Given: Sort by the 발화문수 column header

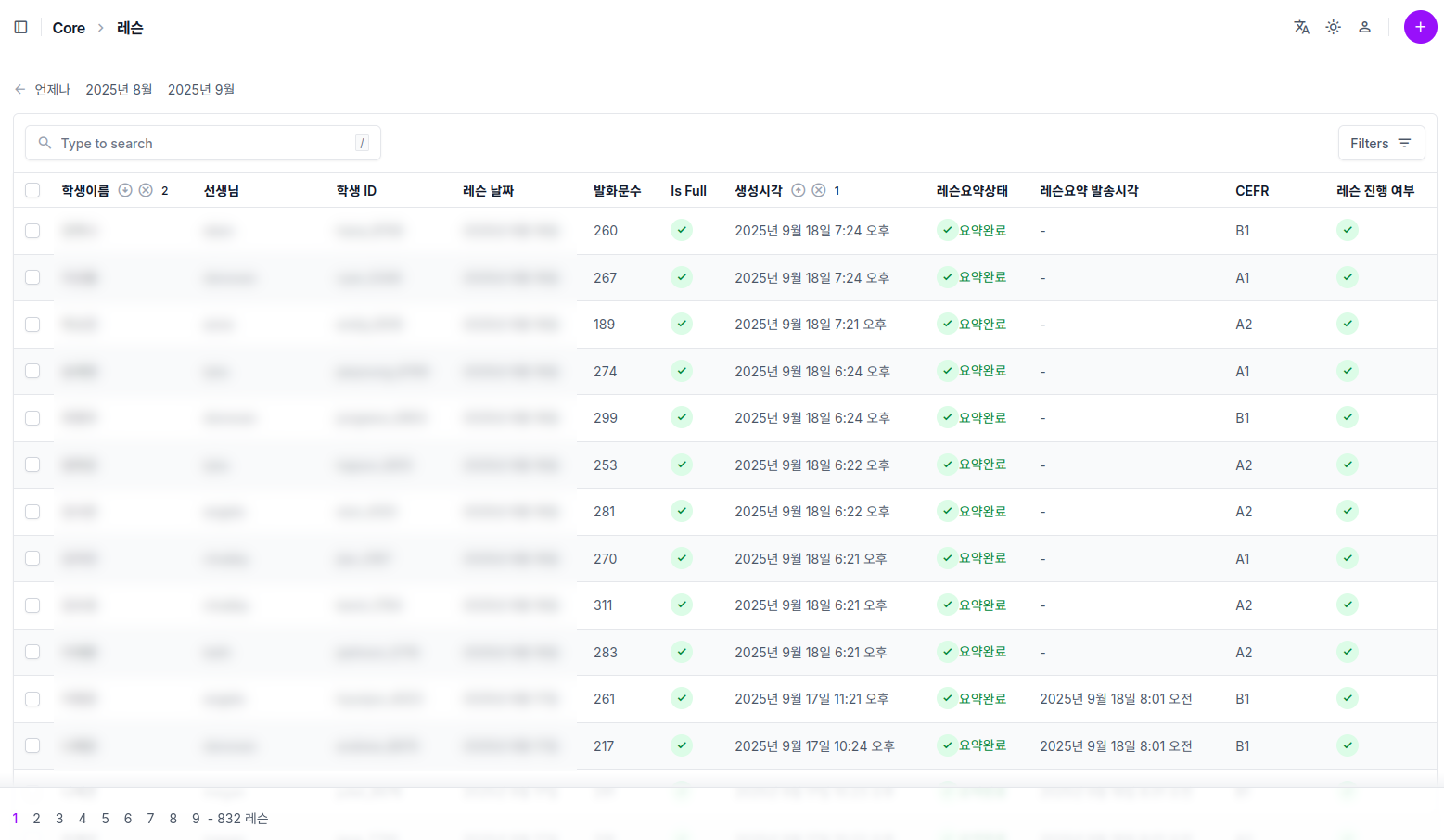Looking at the screenshot, I should point(617,191).
